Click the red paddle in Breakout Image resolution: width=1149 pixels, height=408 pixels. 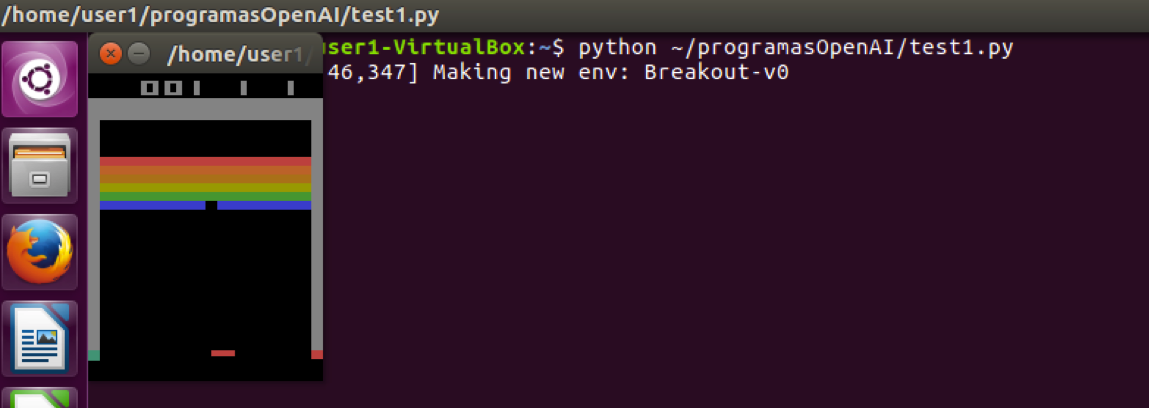(223, 353)
